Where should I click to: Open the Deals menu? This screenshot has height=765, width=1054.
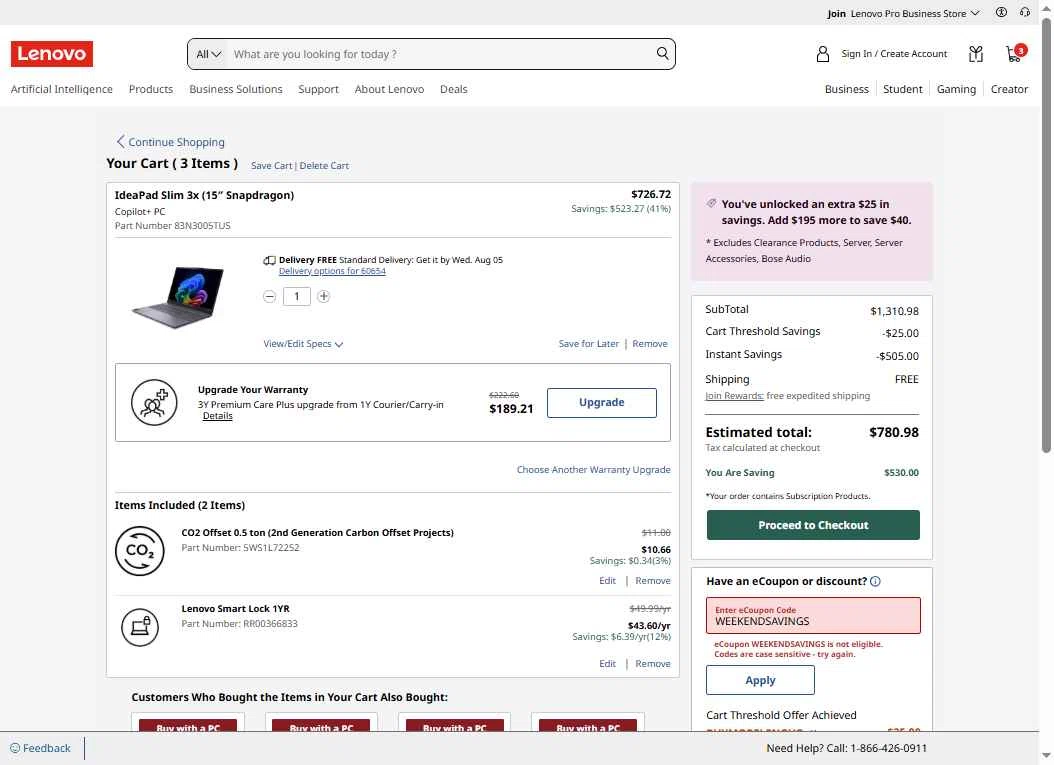point(454,89)
